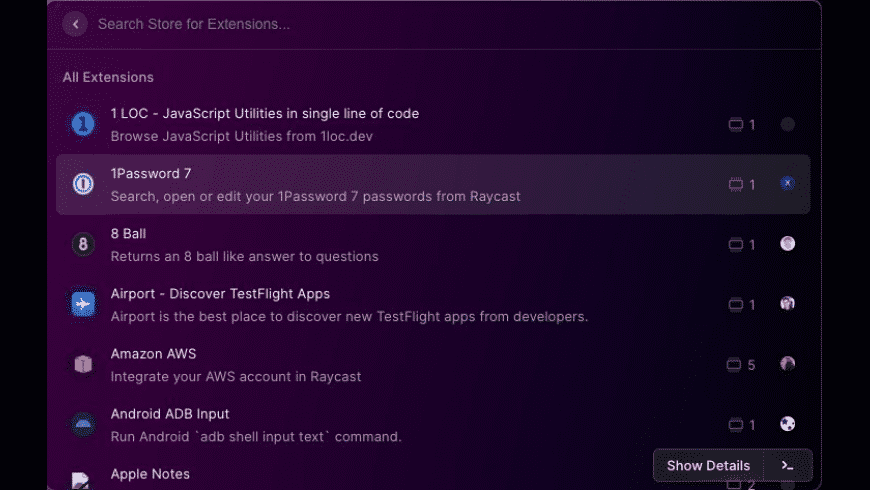Open the Amazon AWS extension row
The width and height of the screenshot is (870, 490).
[433, 365]
